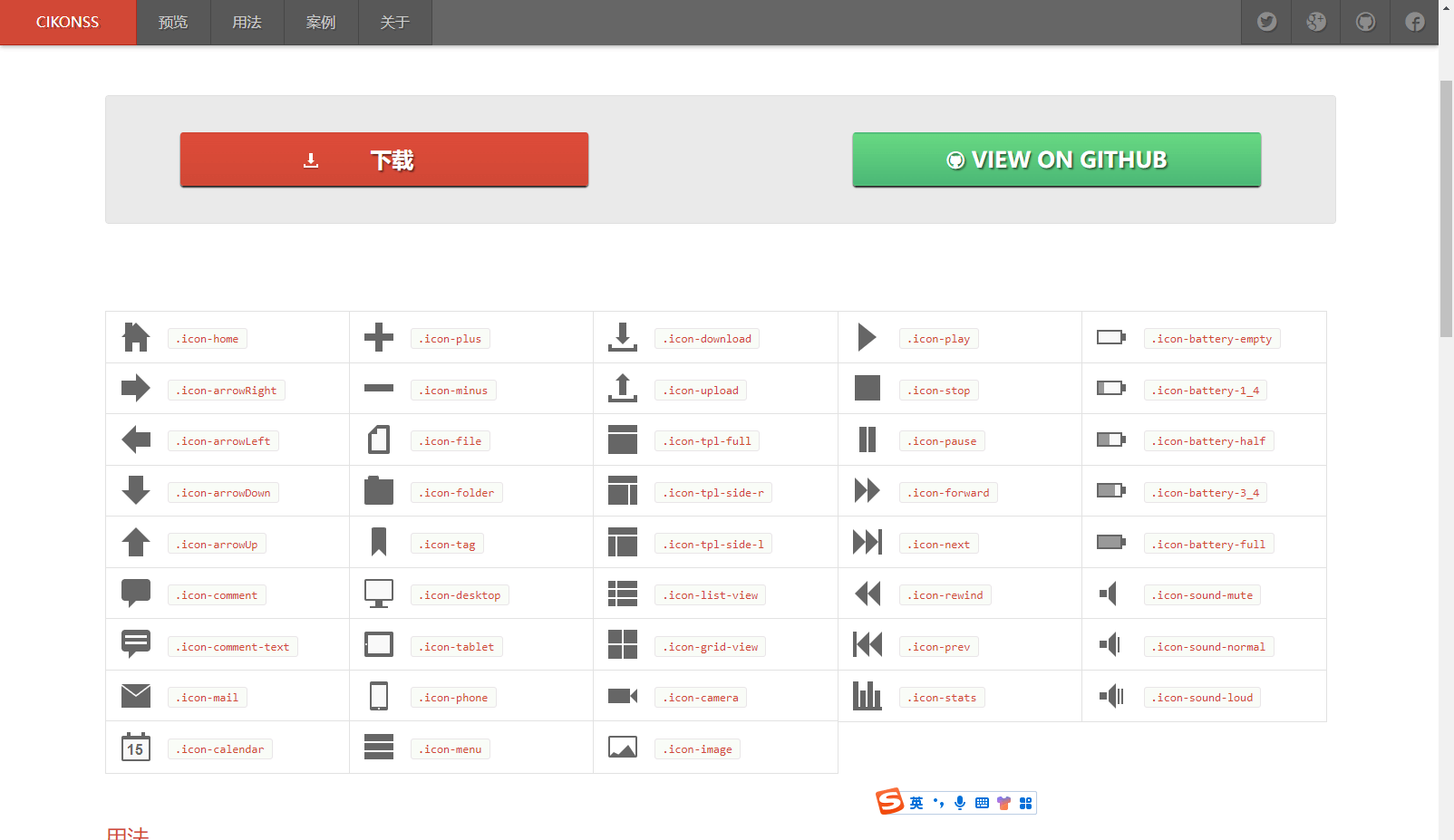
Task: Click the tablet icon glyph
Action: click(x=379, y=645)
